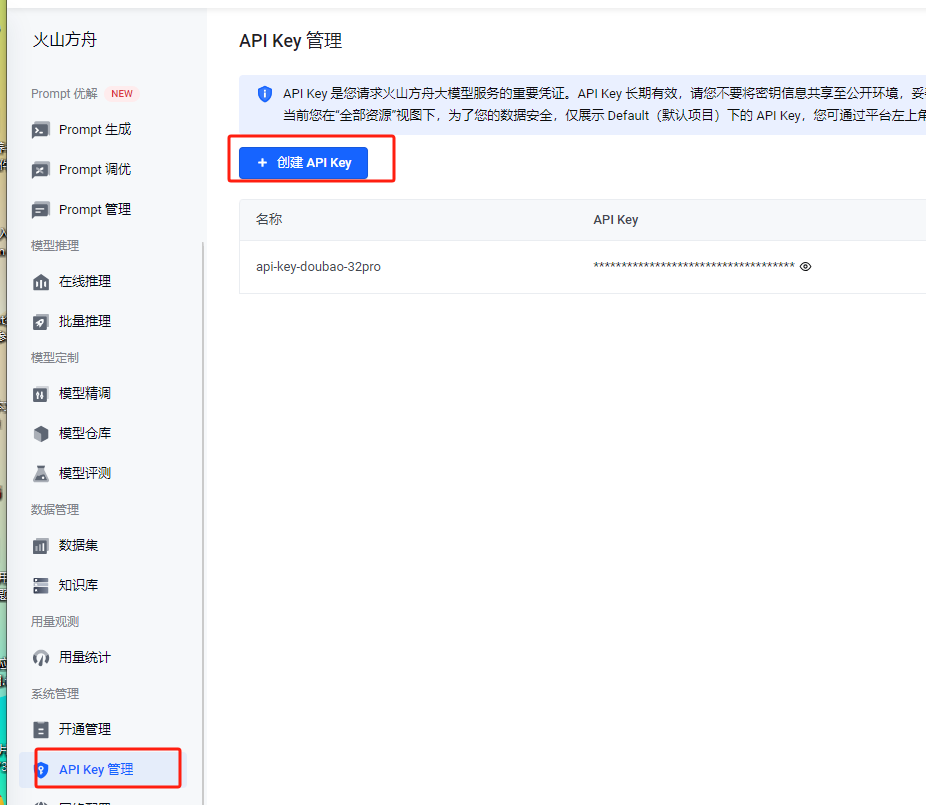Reveal the api-key-doubao-32pro key with eye icon
This screenshot has width=926, height=805.
(805, 266)
